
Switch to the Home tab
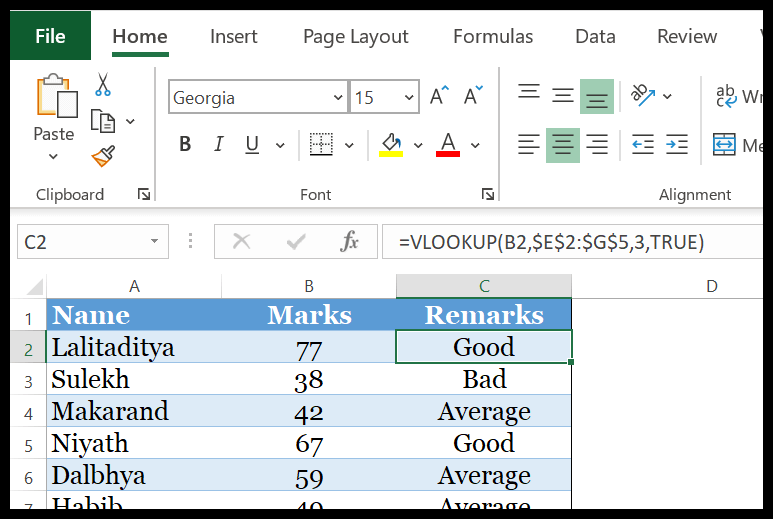click(x=140, y=36)
